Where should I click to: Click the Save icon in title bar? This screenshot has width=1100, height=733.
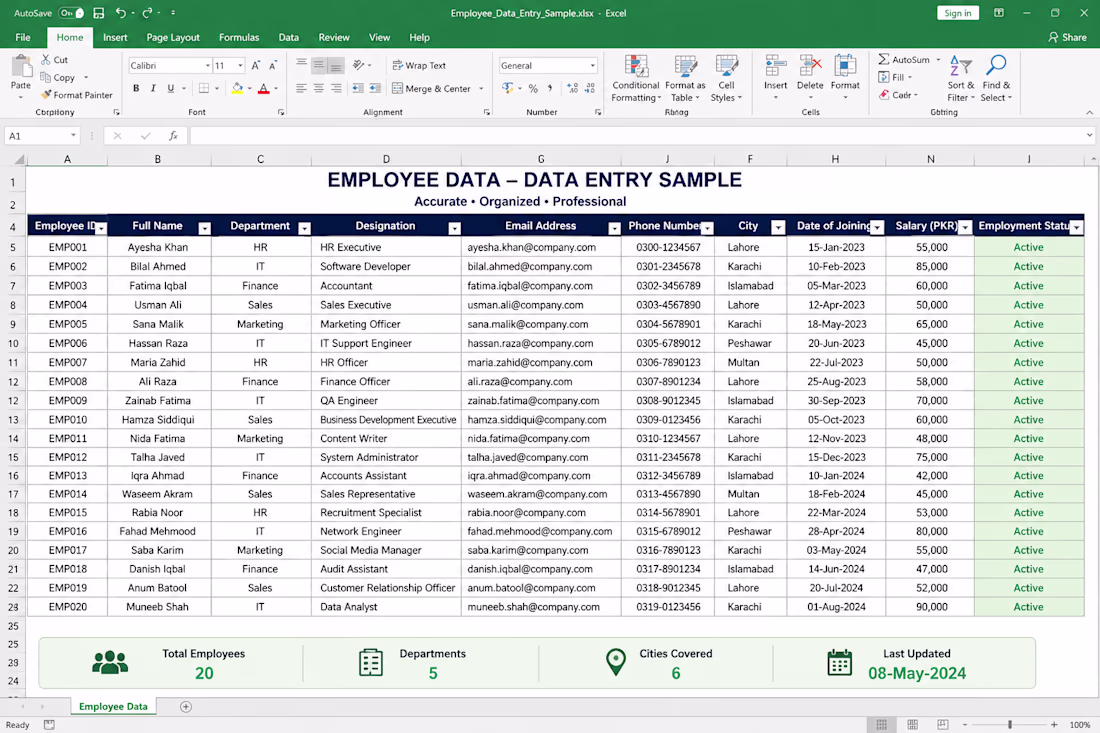tap(99, 13)
